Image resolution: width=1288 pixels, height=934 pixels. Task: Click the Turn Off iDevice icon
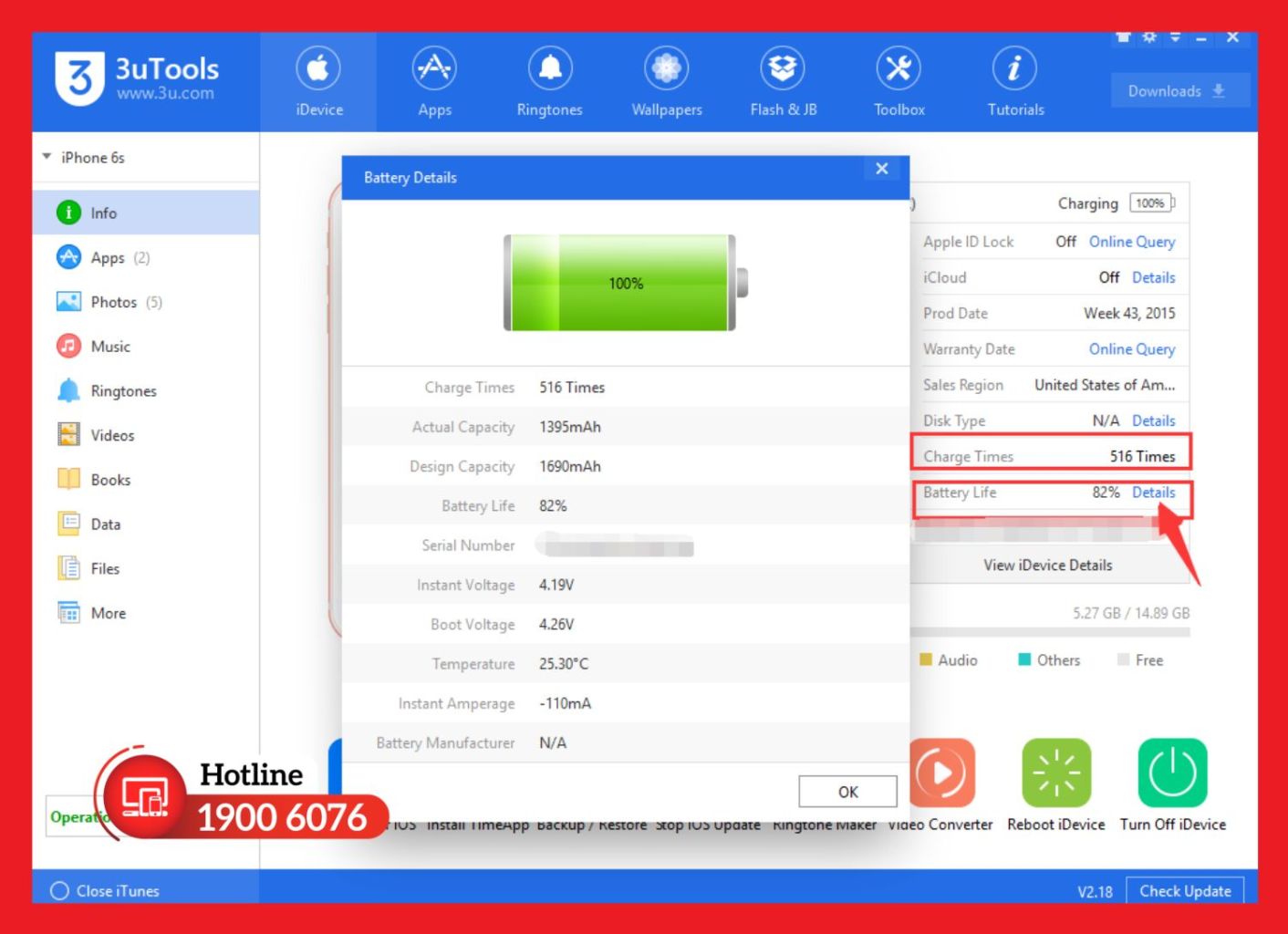1172,773
